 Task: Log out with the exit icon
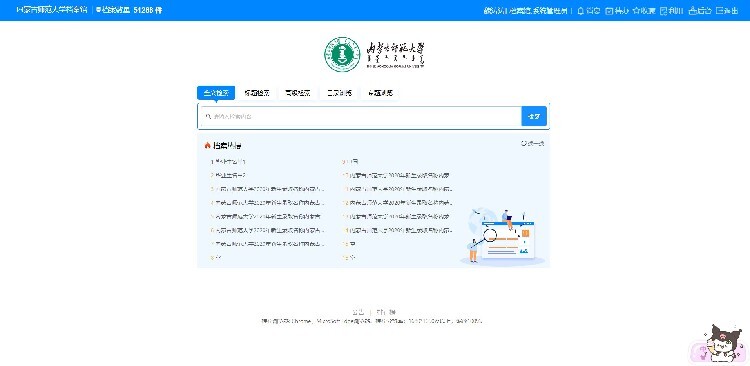tap(720, 11)
